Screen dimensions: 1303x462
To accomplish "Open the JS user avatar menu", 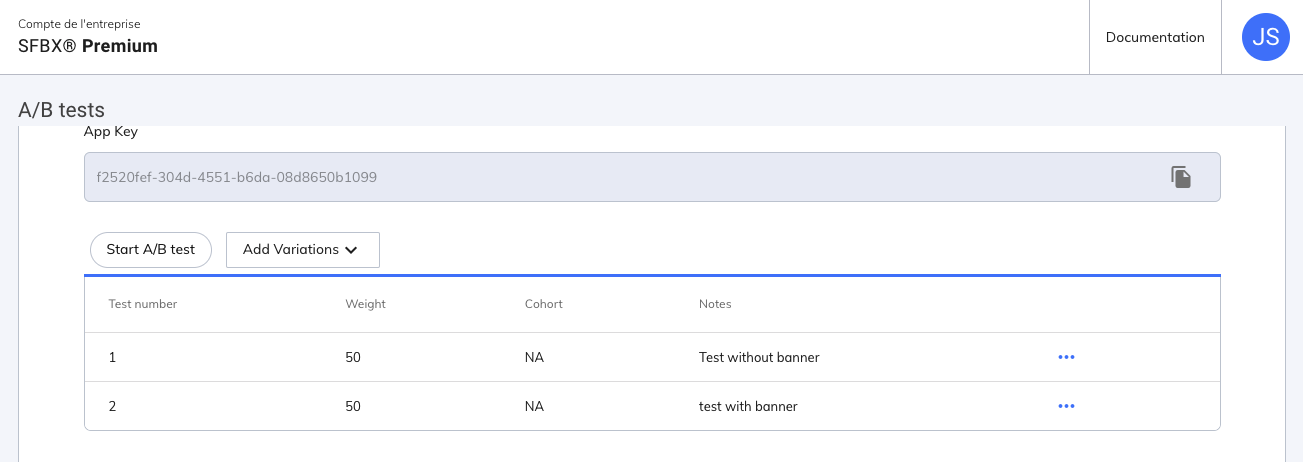I will point(1265,38).
